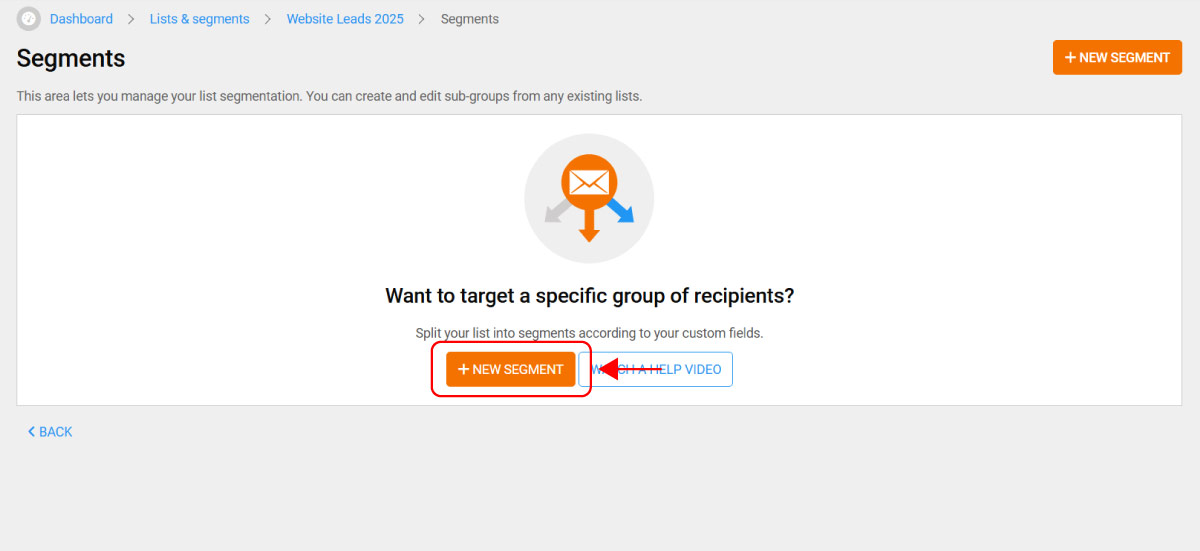The image size is (1200, 551).
Task: Go to Lists & segments breadcrumb
Action: pyautogui.click(x=199, y=19)
